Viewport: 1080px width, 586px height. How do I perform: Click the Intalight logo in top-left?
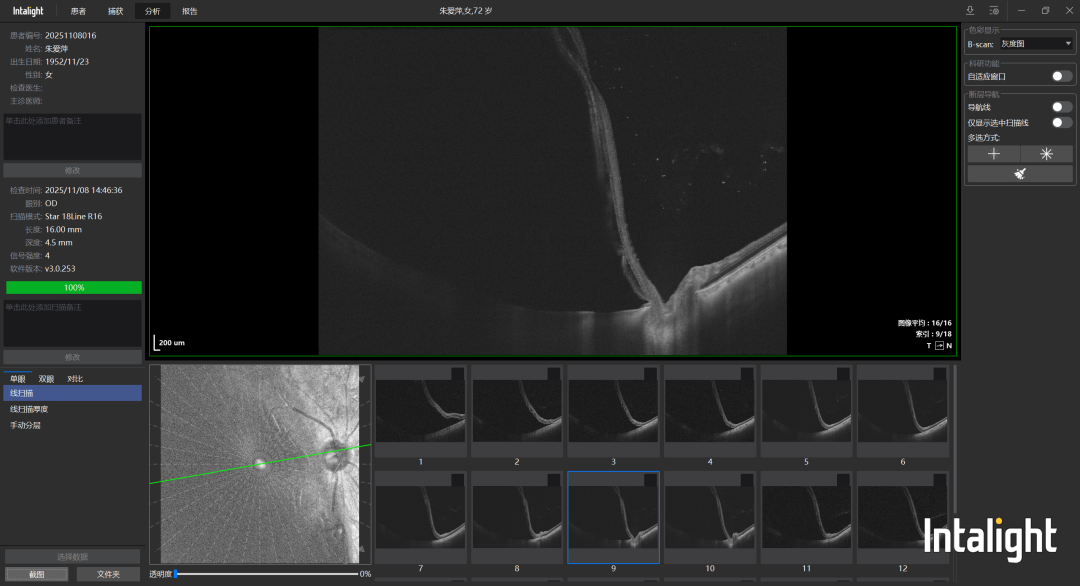[x=28, y=11]
